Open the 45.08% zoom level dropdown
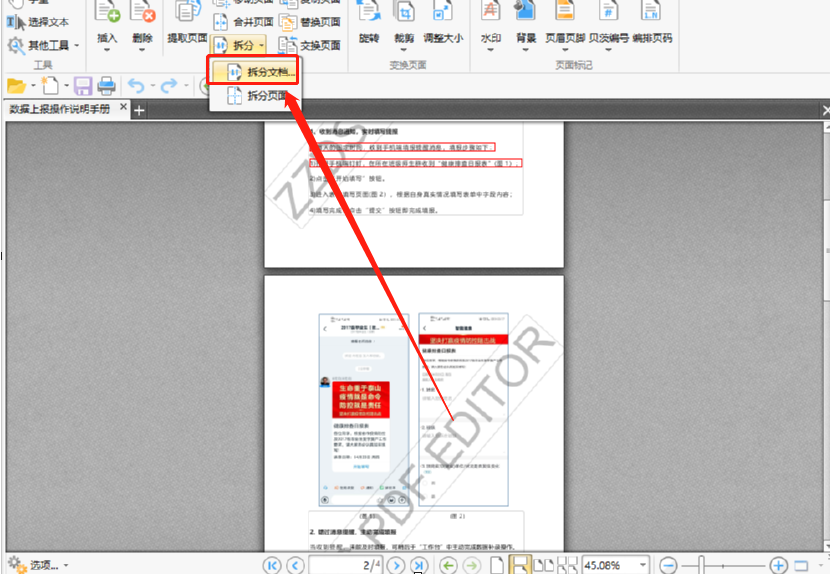The height and width of the screenshot is (578, 830). (x=643, y=565)
